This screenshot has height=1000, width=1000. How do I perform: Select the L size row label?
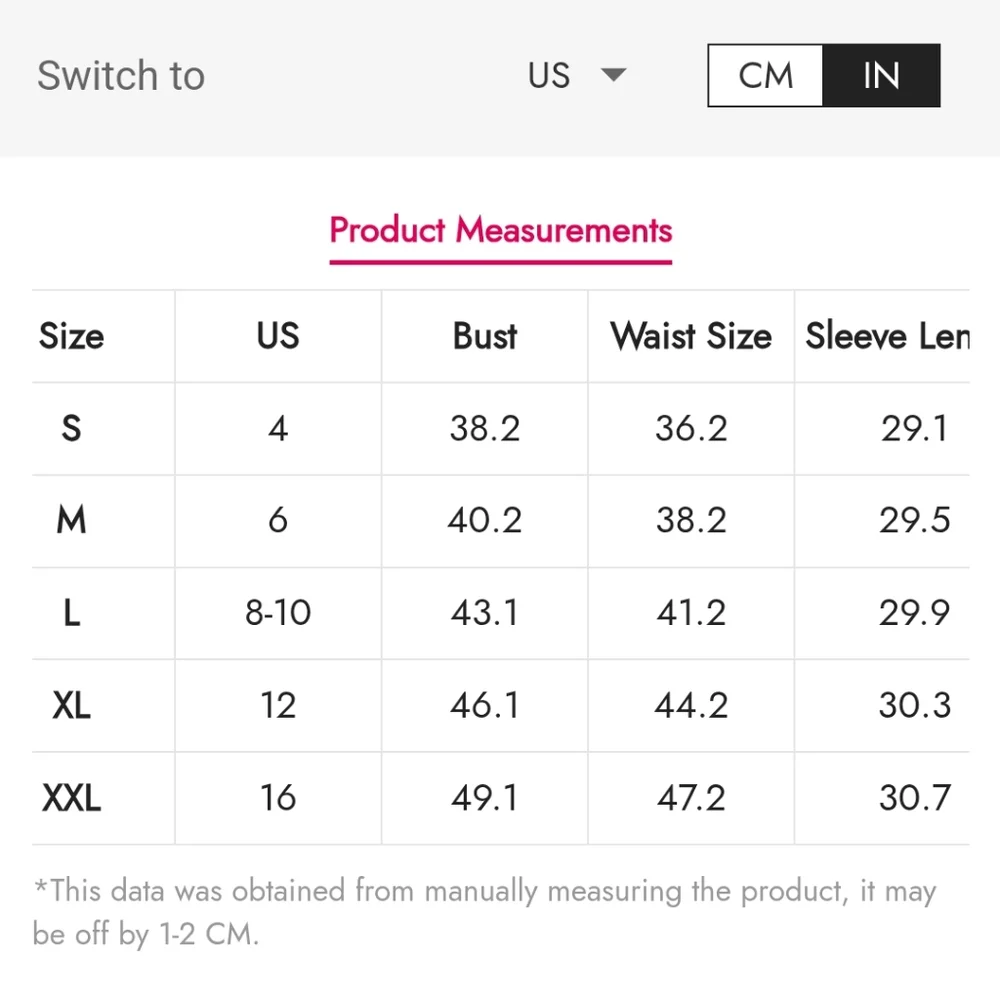[x=71, y=613]
